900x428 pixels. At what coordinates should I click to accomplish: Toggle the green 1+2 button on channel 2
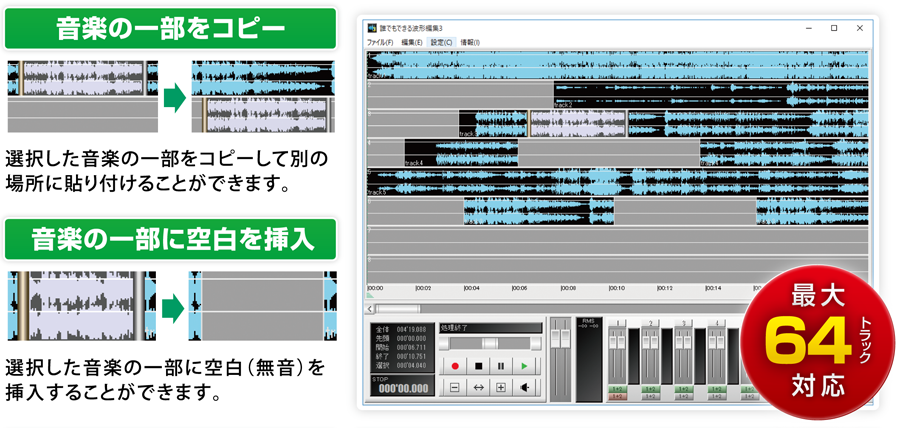tap(651, 389)
